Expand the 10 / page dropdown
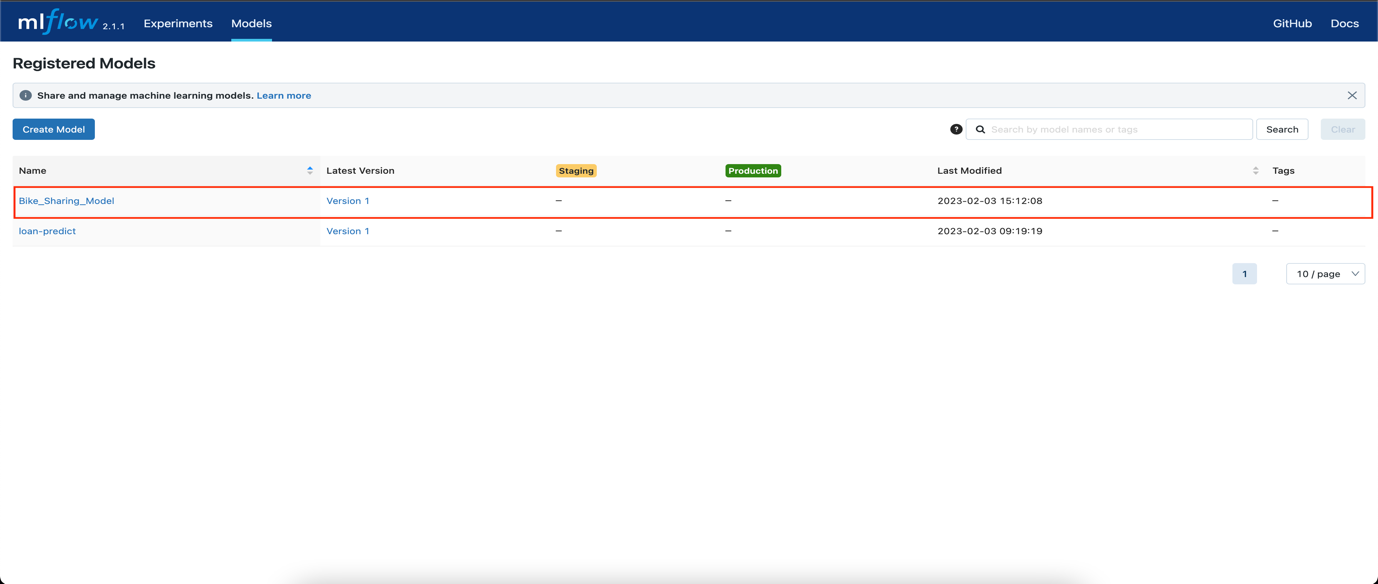 1326,274
